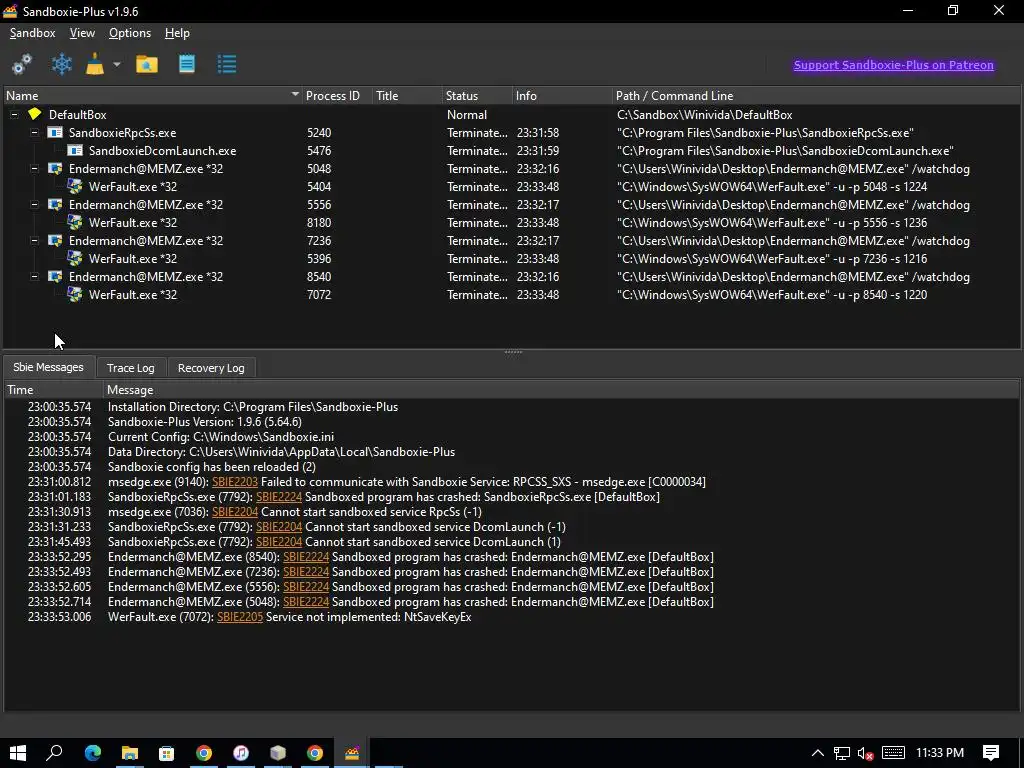Click the Info column header
1024x768 pixels.
point(562,95)
